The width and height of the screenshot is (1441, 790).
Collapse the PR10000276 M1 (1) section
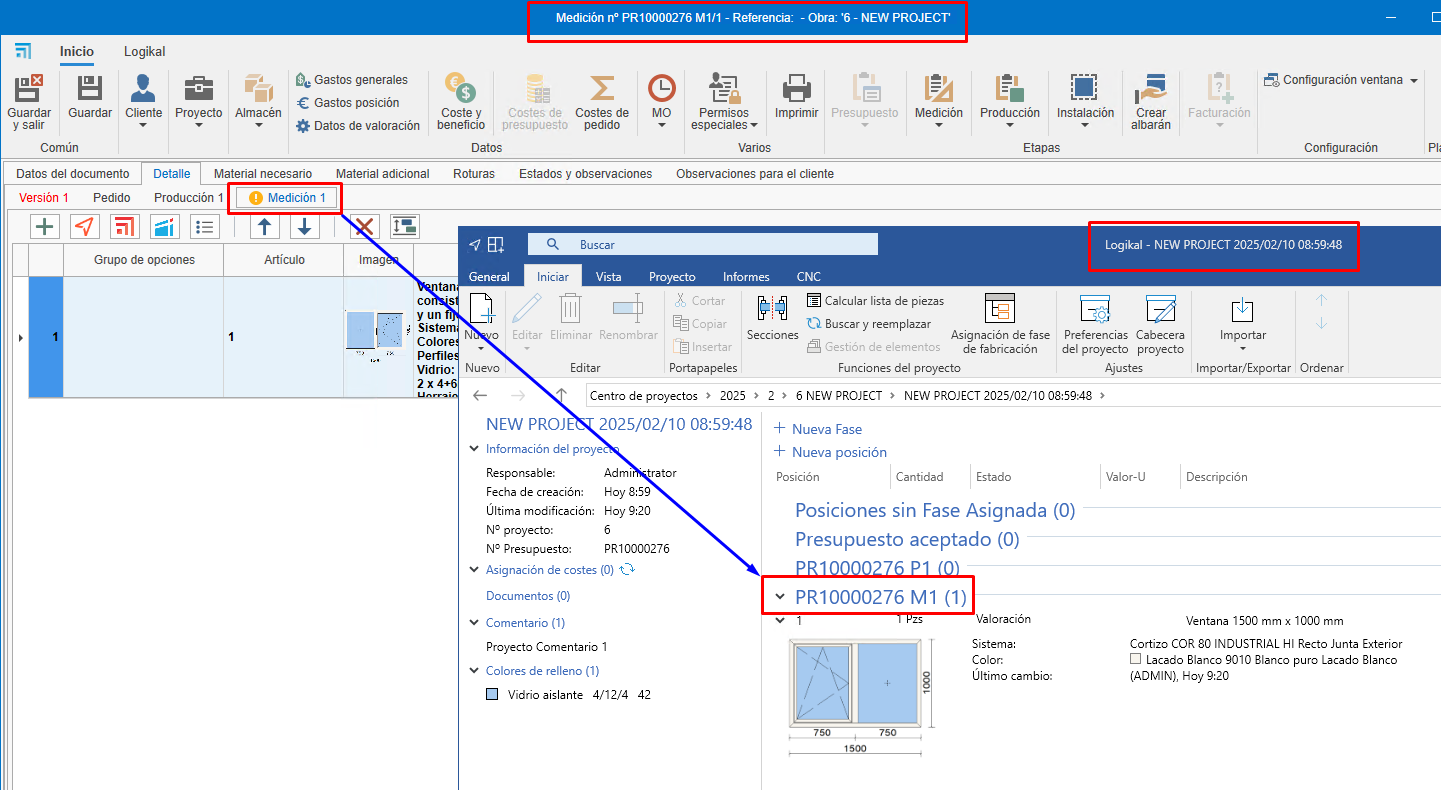780,597
